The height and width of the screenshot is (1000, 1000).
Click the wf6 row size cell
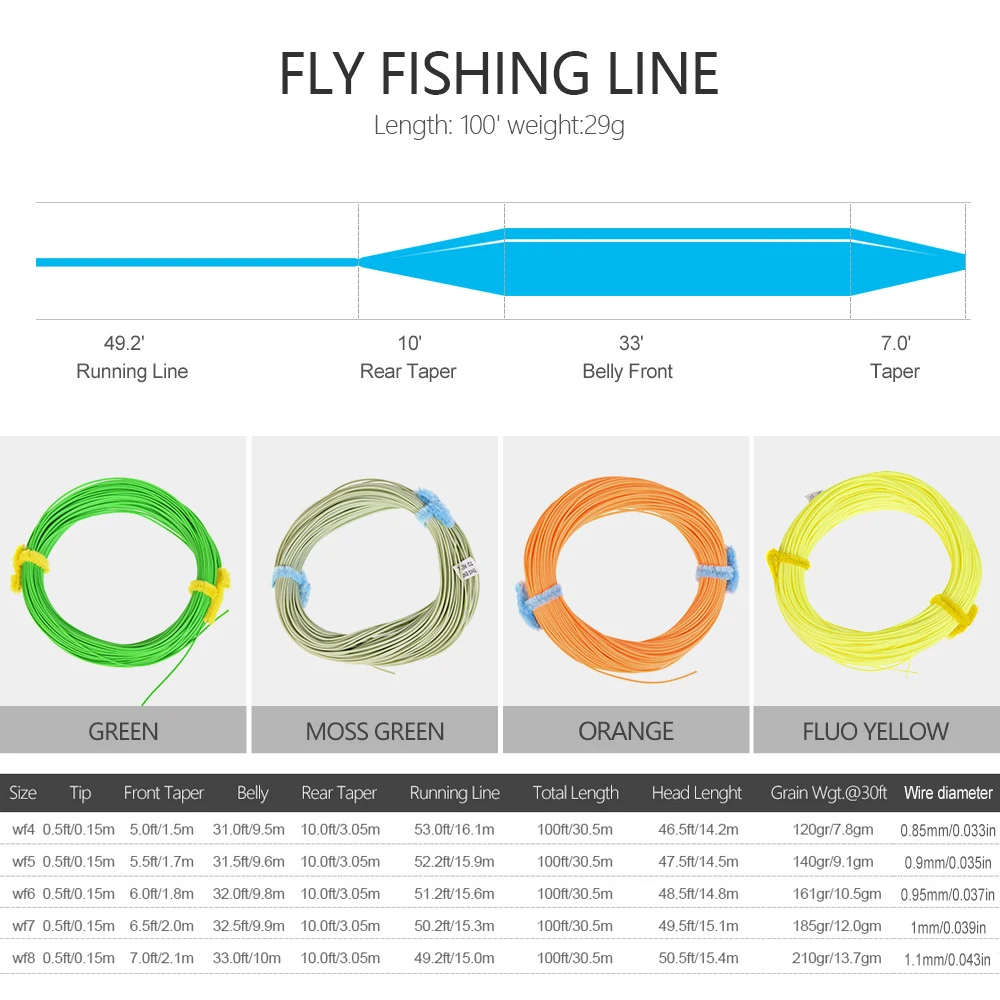pos(23,893)
